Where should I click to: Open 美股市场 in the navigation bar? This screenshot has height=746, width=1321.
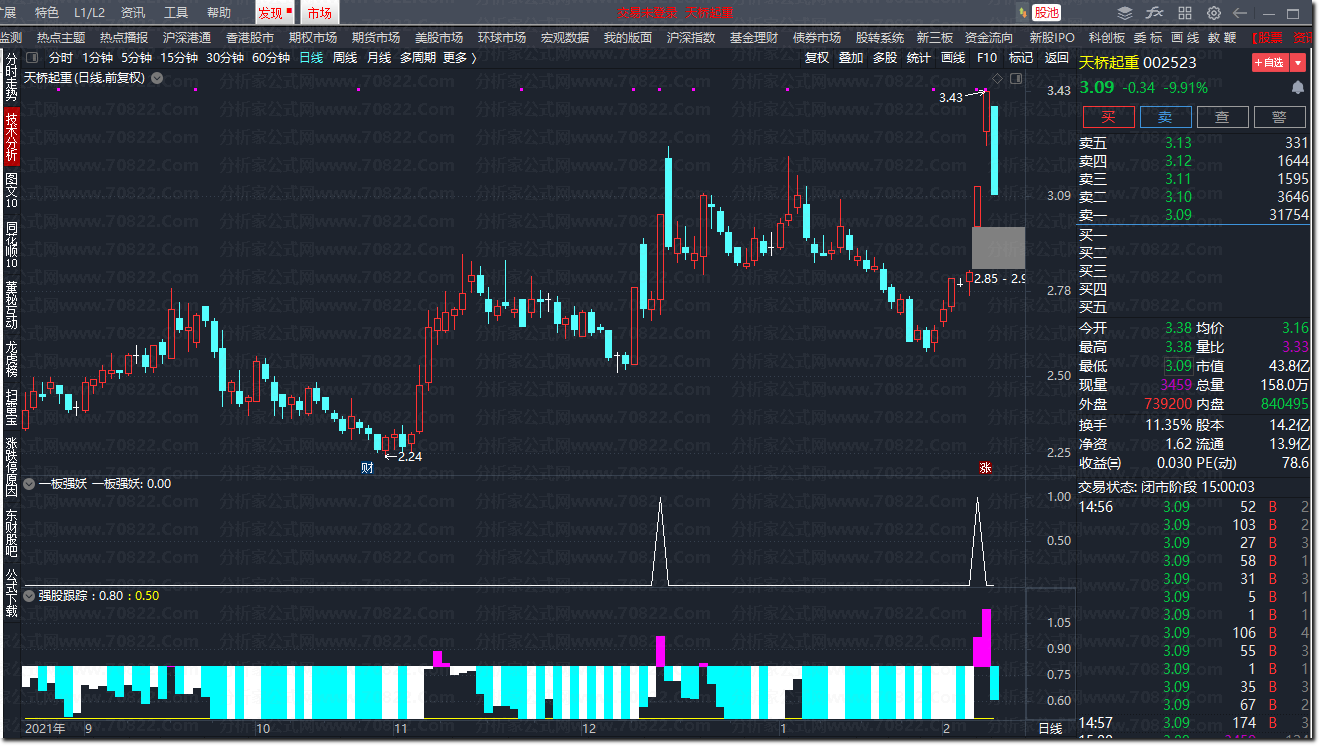(x=439, y=38)
